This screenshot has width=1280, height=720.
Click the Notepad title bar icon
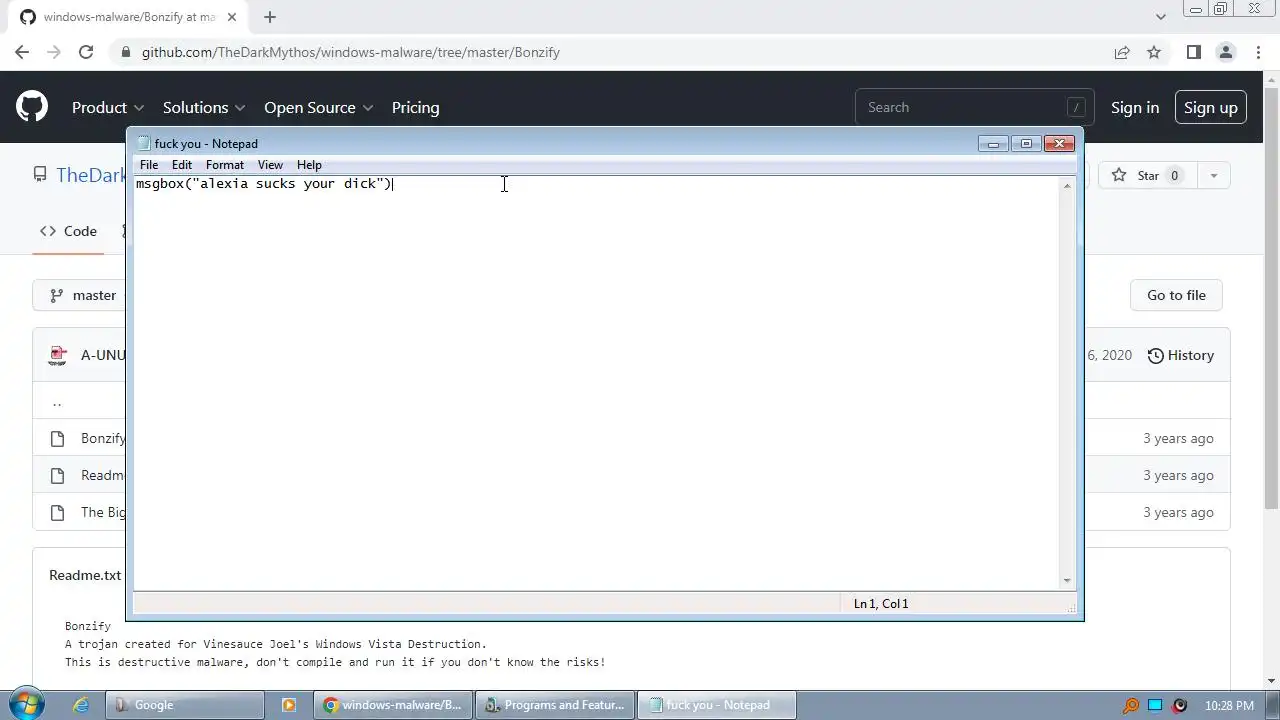(x=143, y=143)
